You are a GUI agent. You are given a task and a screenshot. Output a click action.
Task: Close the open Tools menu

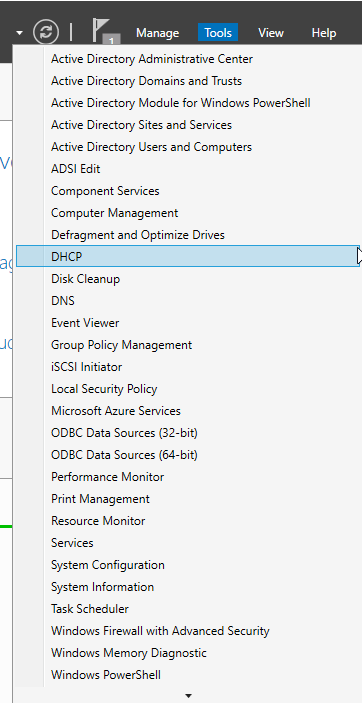[218, 33]
